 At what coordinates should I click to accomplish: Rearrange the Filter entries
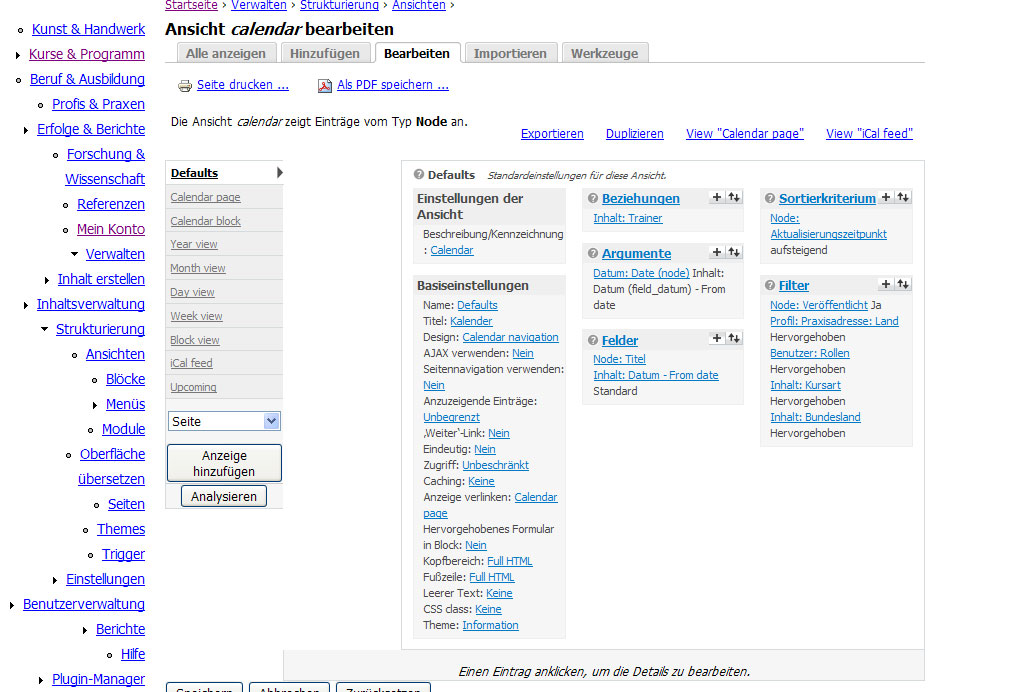[903, 285]
